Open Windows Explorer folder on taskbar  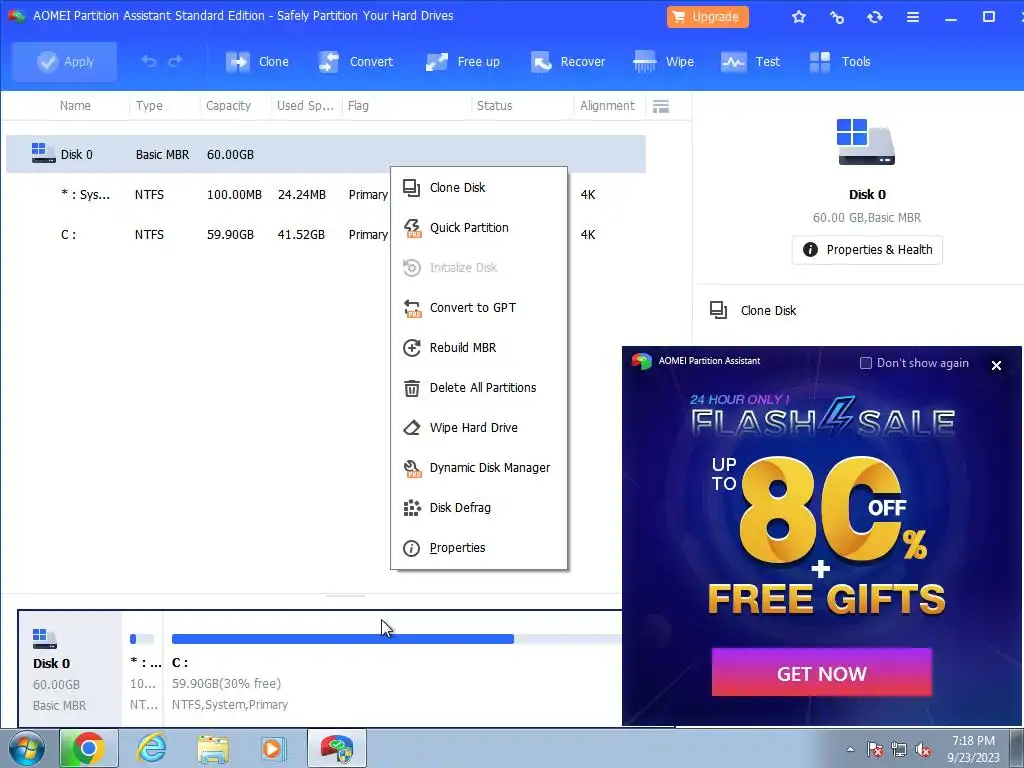(x=213, y=748)
